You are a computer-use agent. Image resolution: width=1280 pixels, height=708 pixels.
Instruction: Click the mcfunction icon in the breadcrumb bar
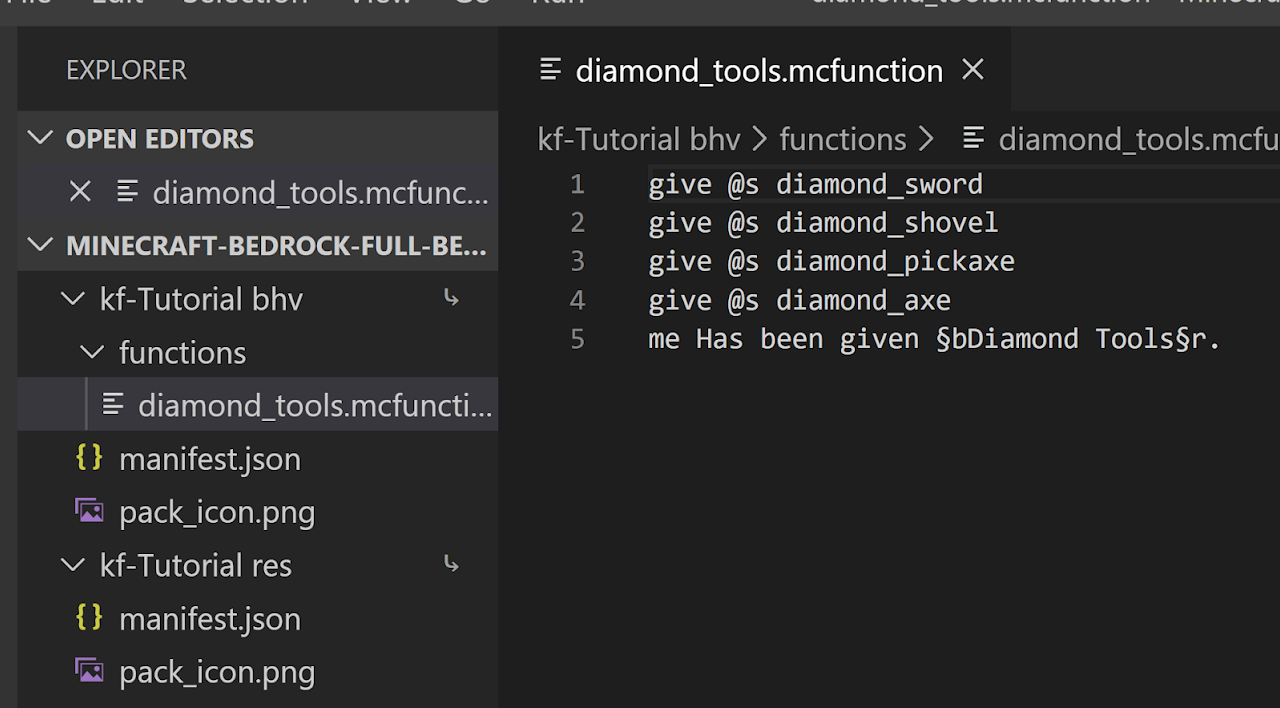974,138
